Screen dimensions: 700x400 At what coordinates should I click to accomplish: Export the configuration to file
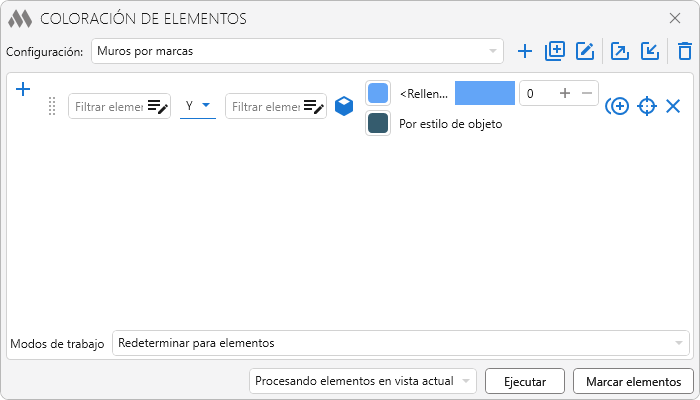coord(620,51)
